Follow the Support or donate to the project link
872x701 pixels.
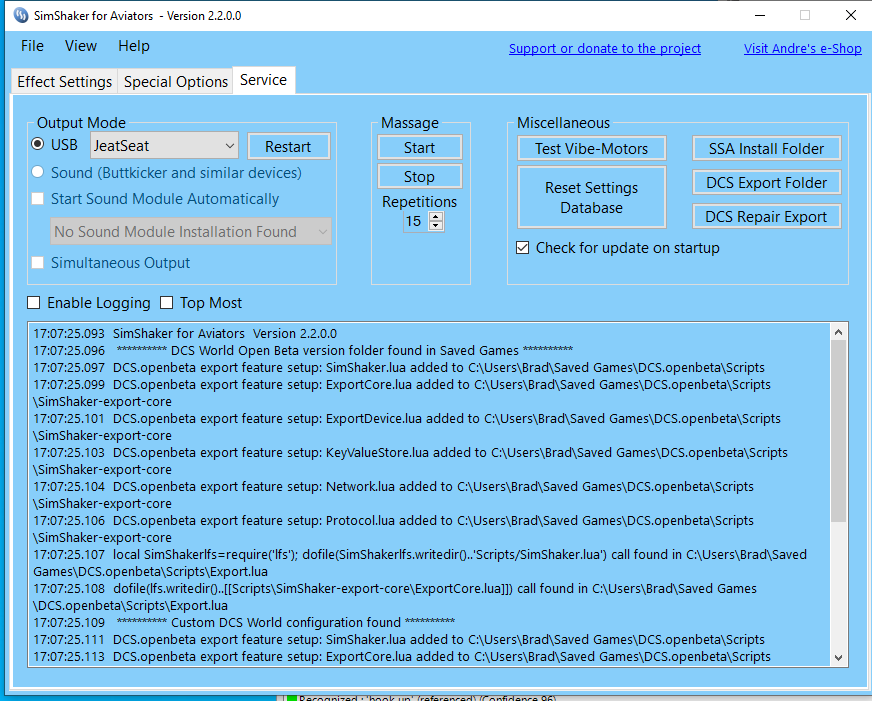tap(605, 48)
